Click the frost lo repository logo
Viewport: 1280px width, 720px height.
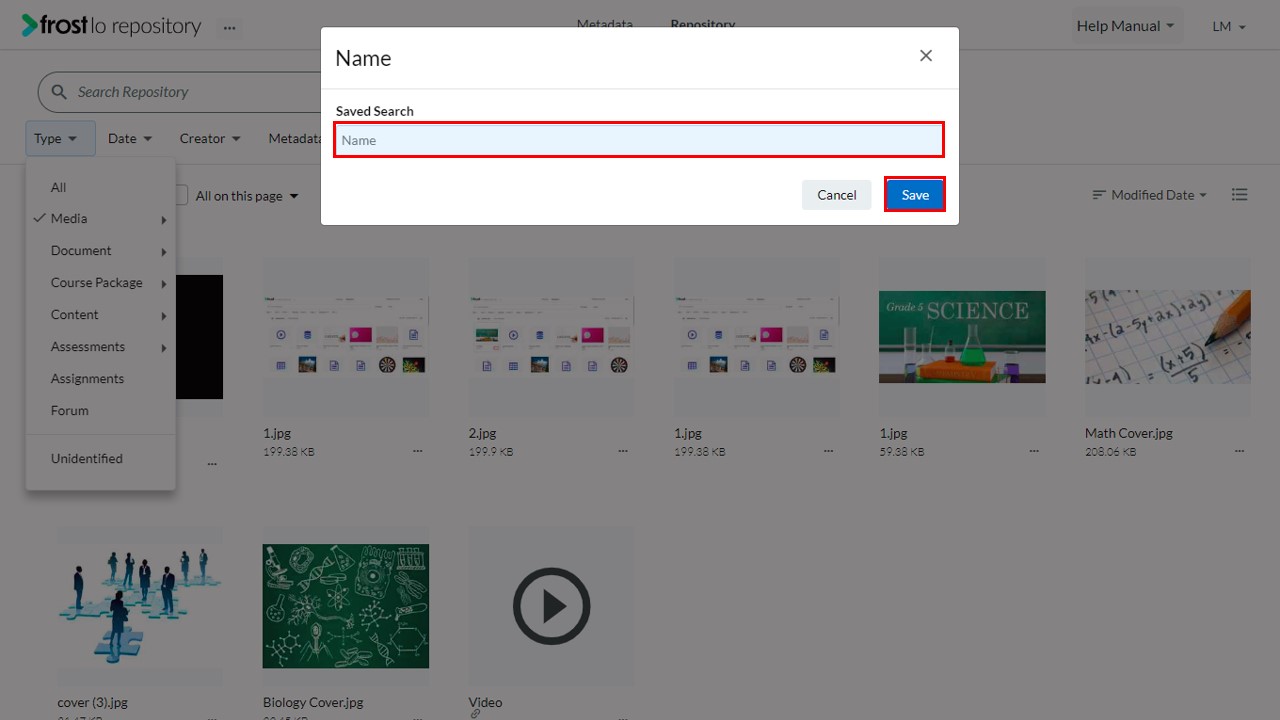tap(111, 26)
